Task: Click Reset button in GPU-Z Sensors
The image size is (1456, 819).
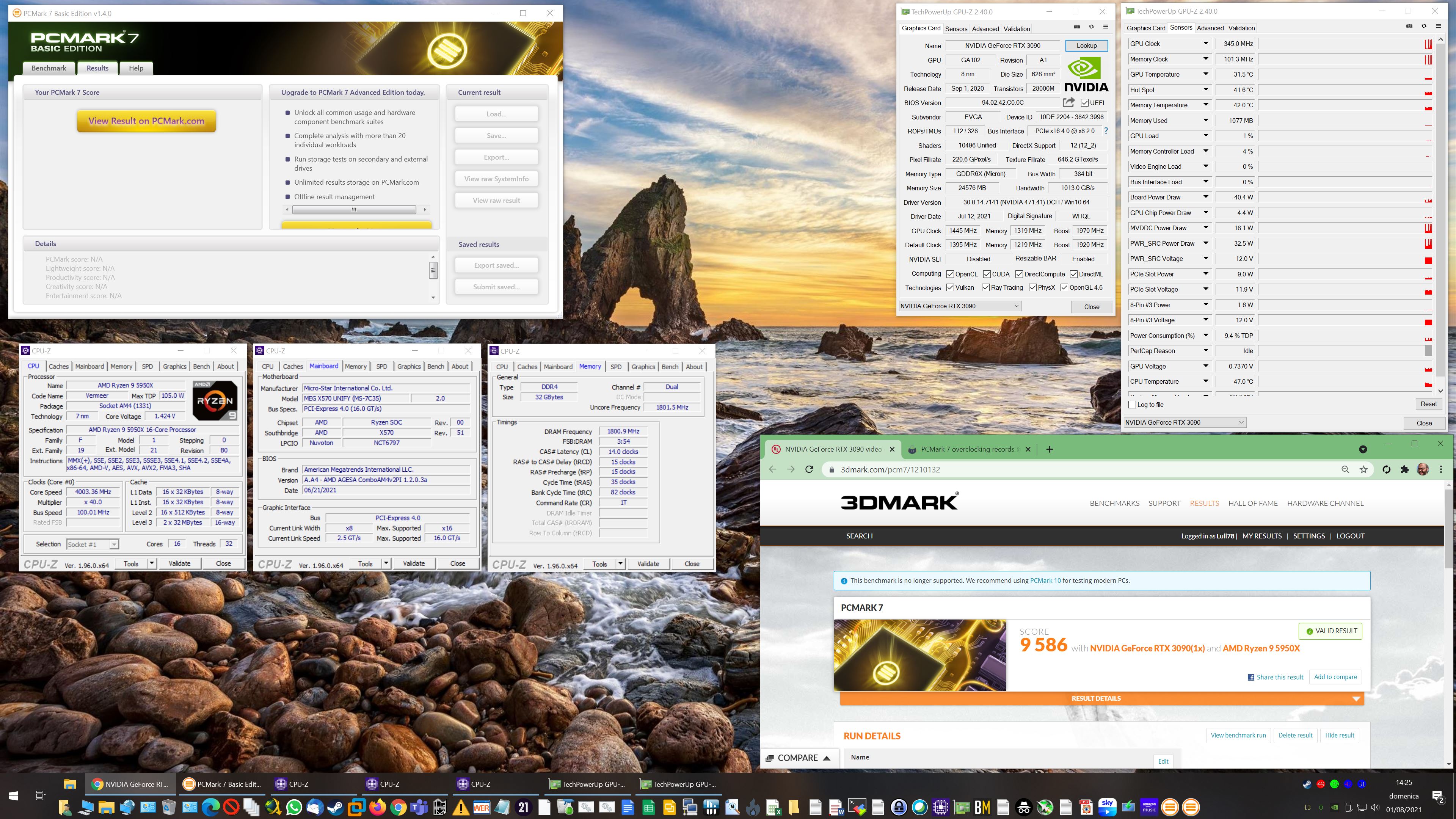Action: click(x=1428, y=403)
